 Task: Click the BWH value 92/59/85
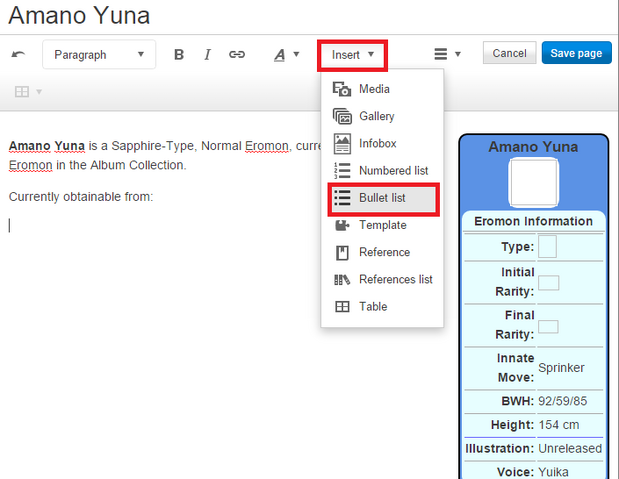(563, 401)
